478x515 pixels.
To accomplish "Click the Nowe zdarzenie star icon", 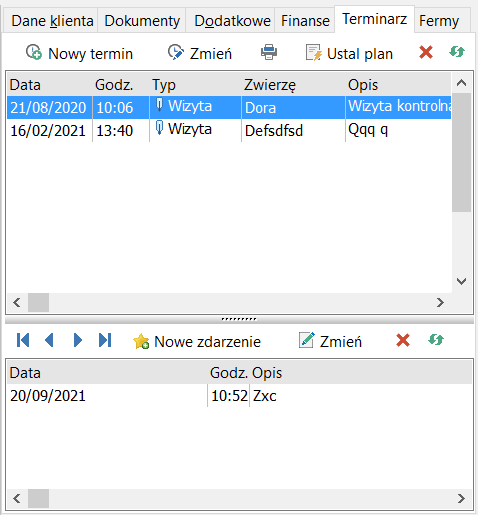I will [x=141, y=341].
